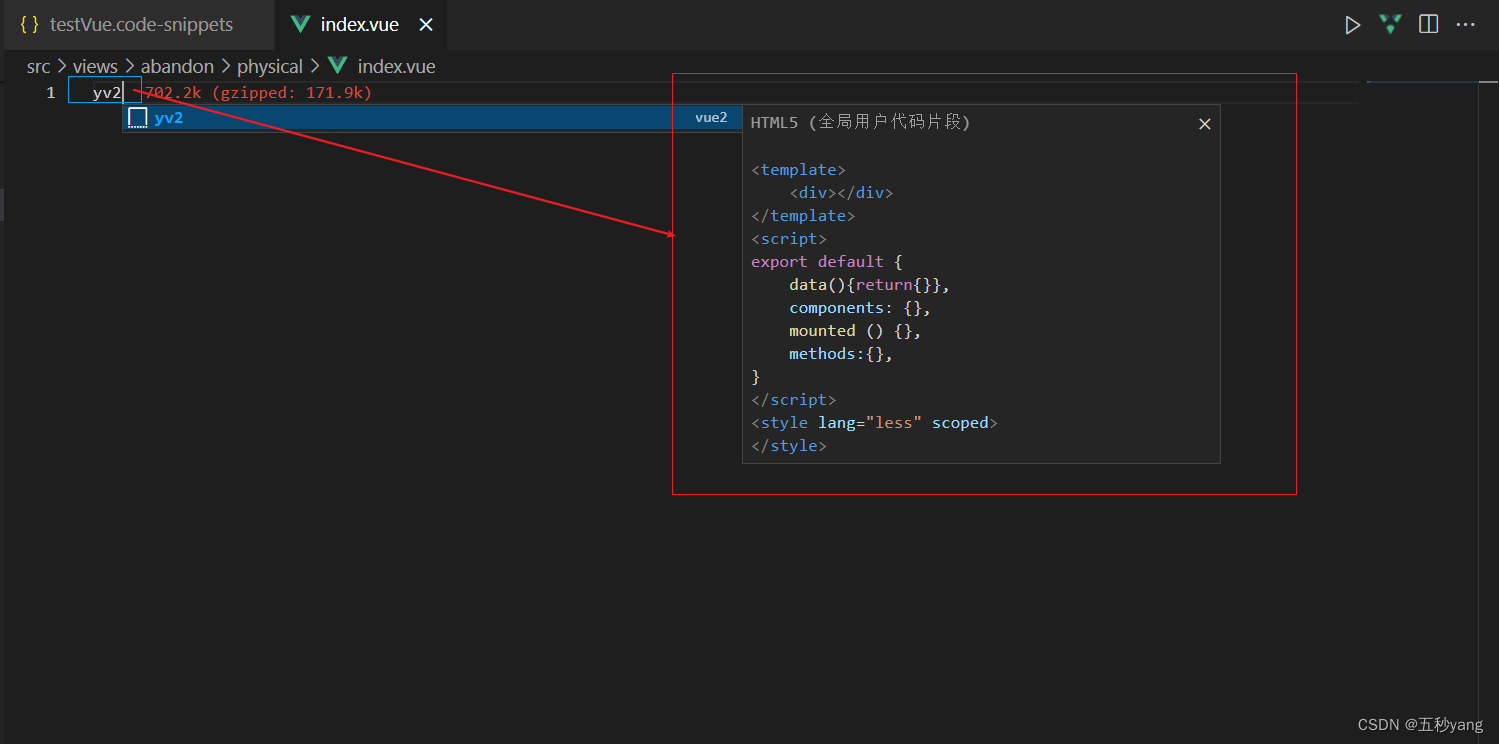The width and height of the screenshot is (1499, 744).
Task: Close the snippet documentation popup
Action: (1204, 124)
